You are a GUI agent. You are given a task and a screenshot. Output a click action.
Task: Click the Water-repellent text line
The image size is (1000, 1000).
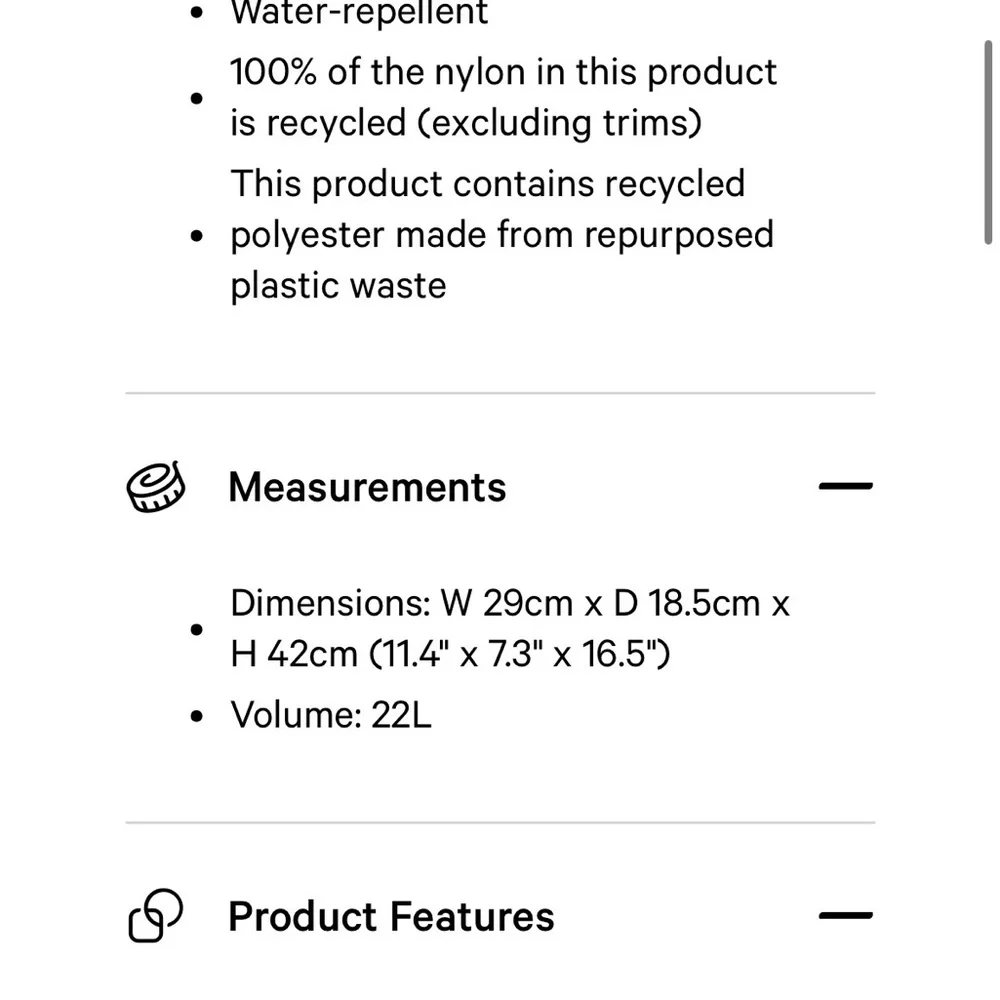click(x=359, y=14)
